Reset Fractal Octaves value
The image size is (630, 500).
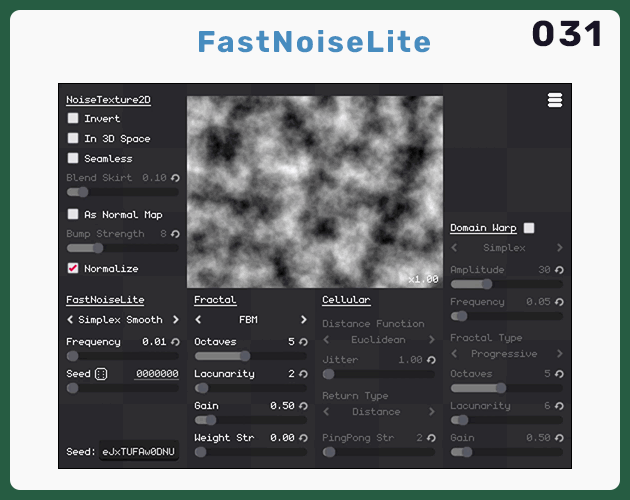tap(303, 342)
